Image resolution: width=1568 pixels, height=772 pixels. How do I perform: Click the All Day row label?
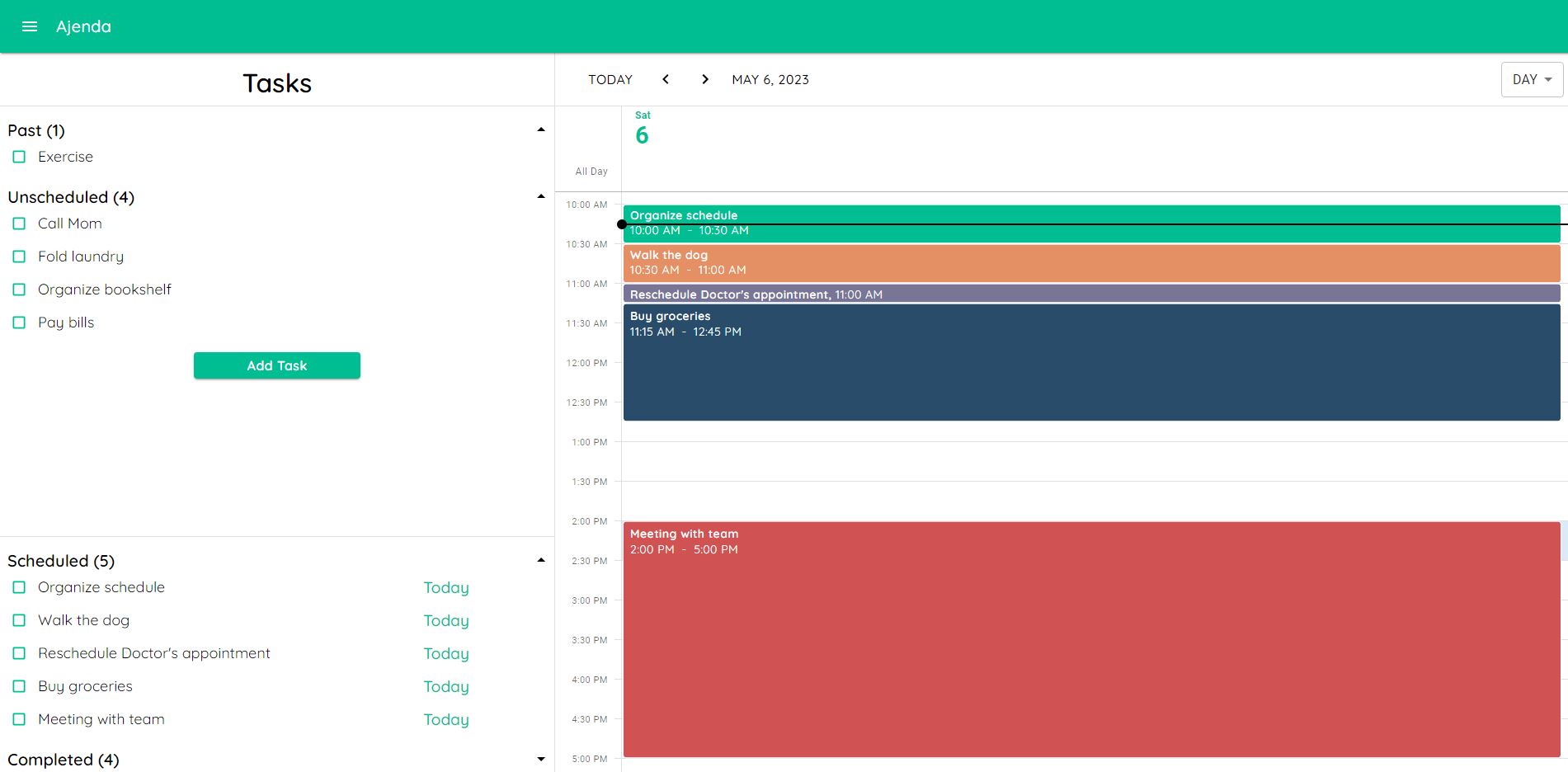pos(591,171)
